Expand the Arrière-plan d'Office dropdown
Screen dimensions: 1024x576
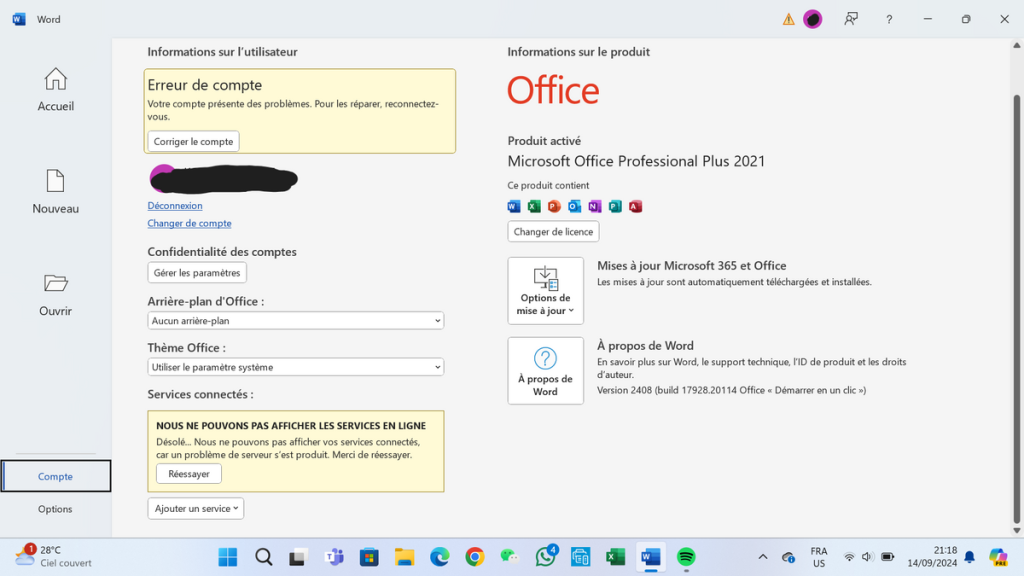tap(295, 321)
